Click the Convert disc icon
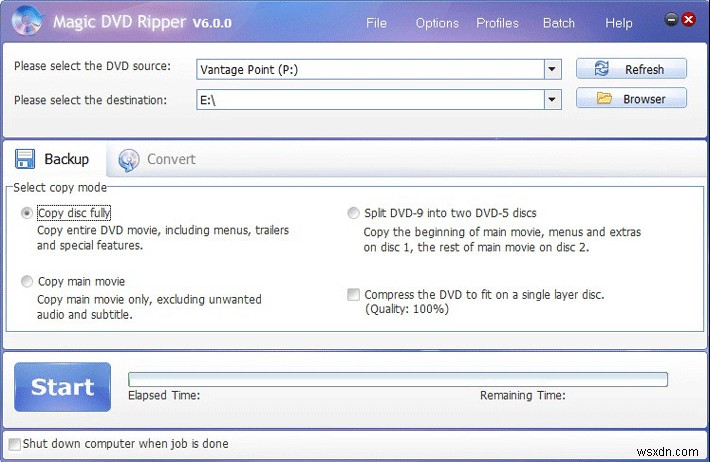 (x=129, y=160)
